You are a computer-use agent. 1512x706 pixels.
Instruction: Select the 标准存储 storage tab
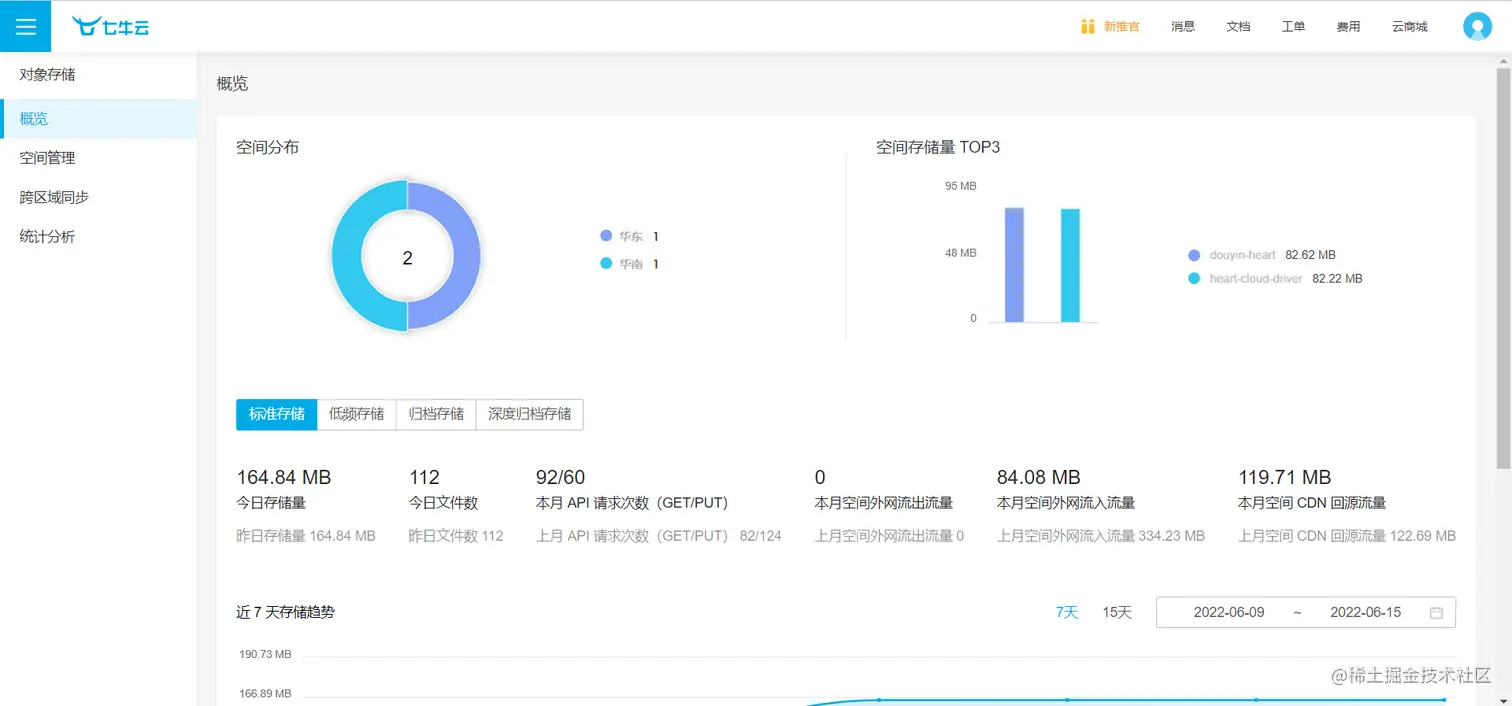click(x=277, y=414)
